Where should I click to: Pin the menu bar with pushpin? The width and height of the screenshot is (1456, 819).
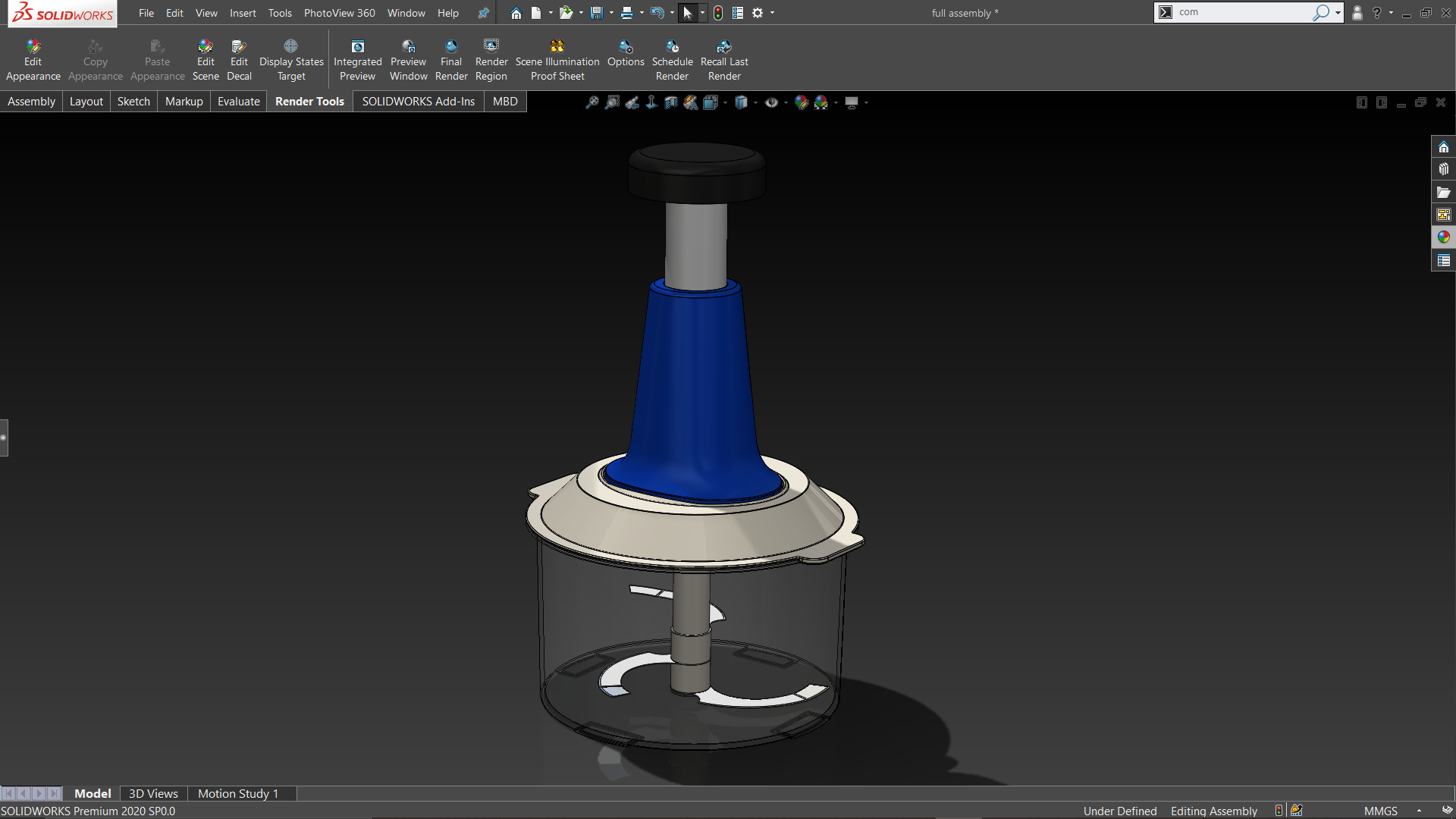tap(483, 13)
